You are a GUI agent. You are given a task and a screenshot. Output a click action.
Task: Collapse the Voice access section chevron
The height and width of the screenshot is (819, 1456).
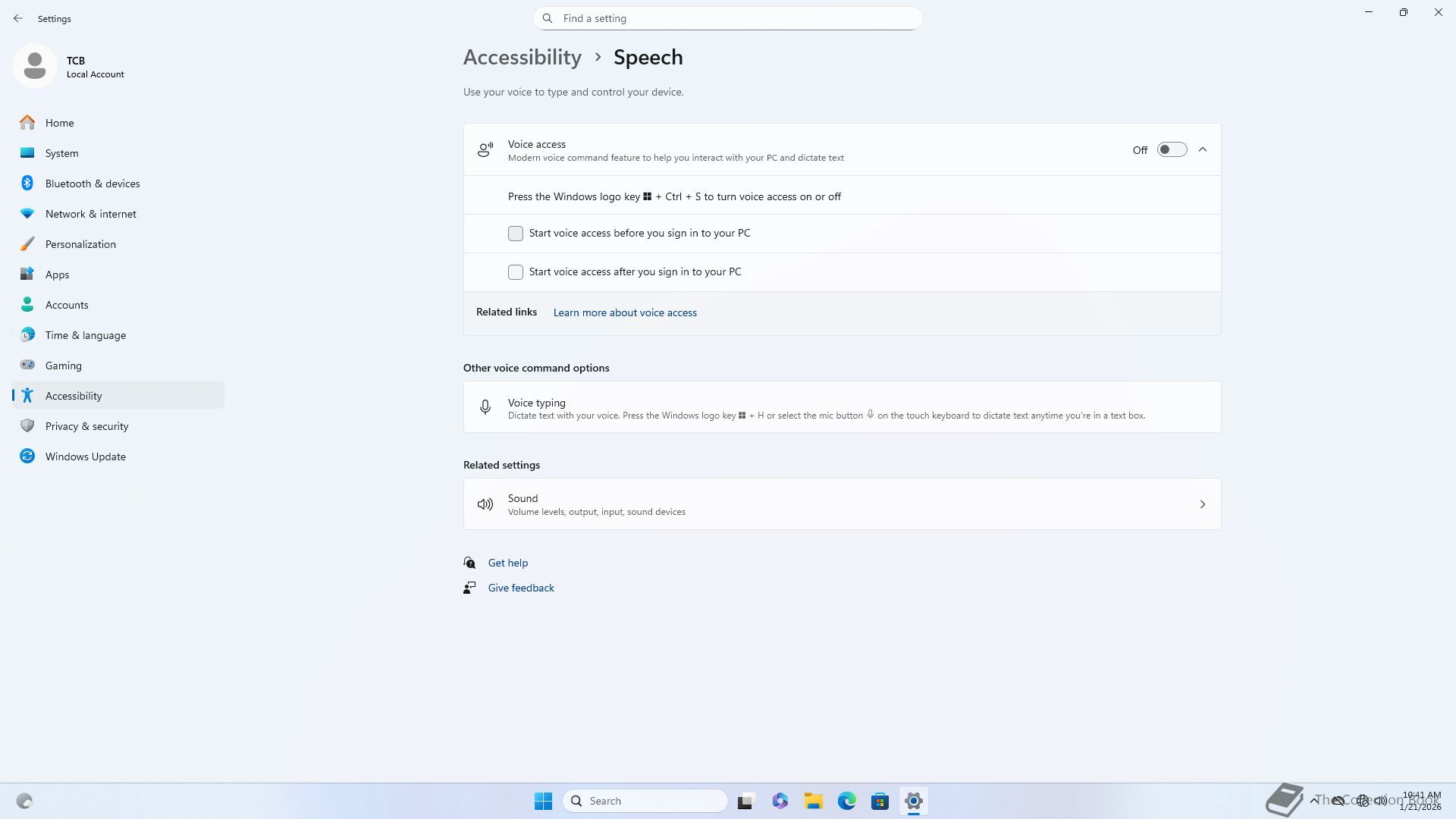(x=1203, y=150)
